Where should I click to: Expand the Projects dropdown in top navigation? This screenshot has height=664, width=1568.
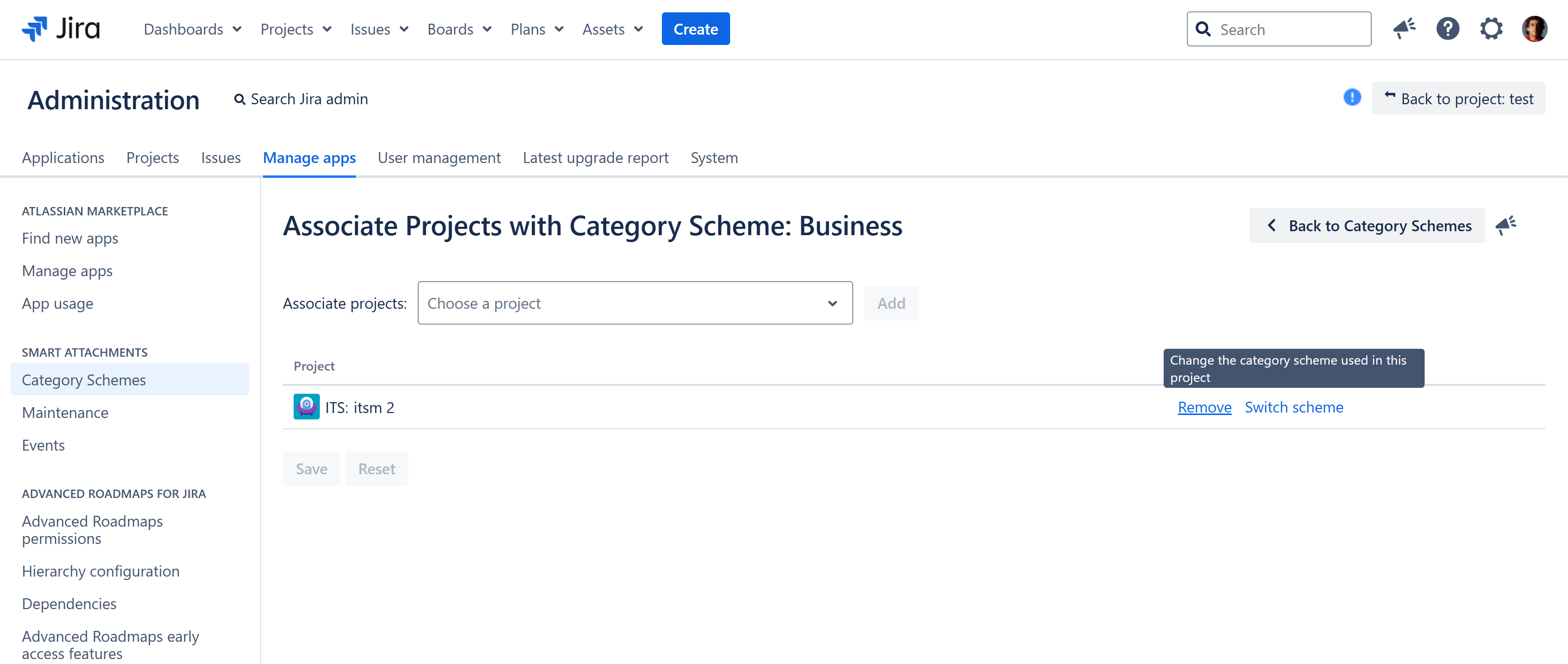coord(296,29)
